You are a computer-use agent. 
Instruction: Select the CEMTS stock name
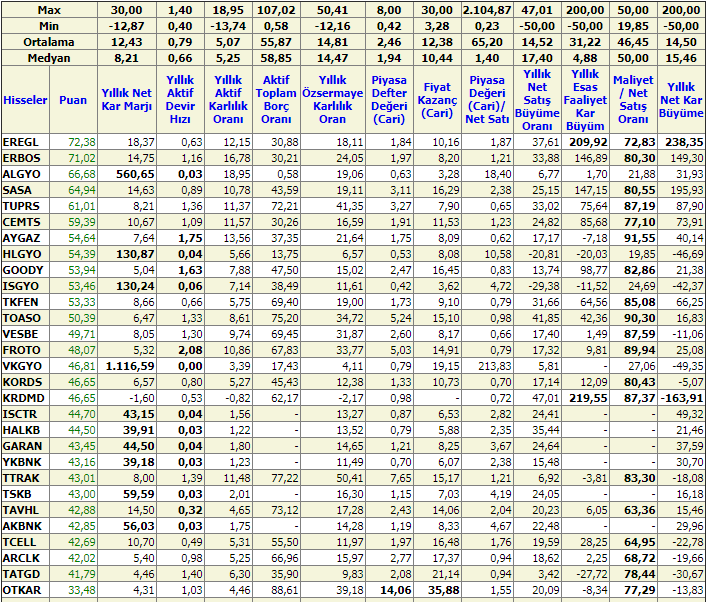[x=21, y=222]
